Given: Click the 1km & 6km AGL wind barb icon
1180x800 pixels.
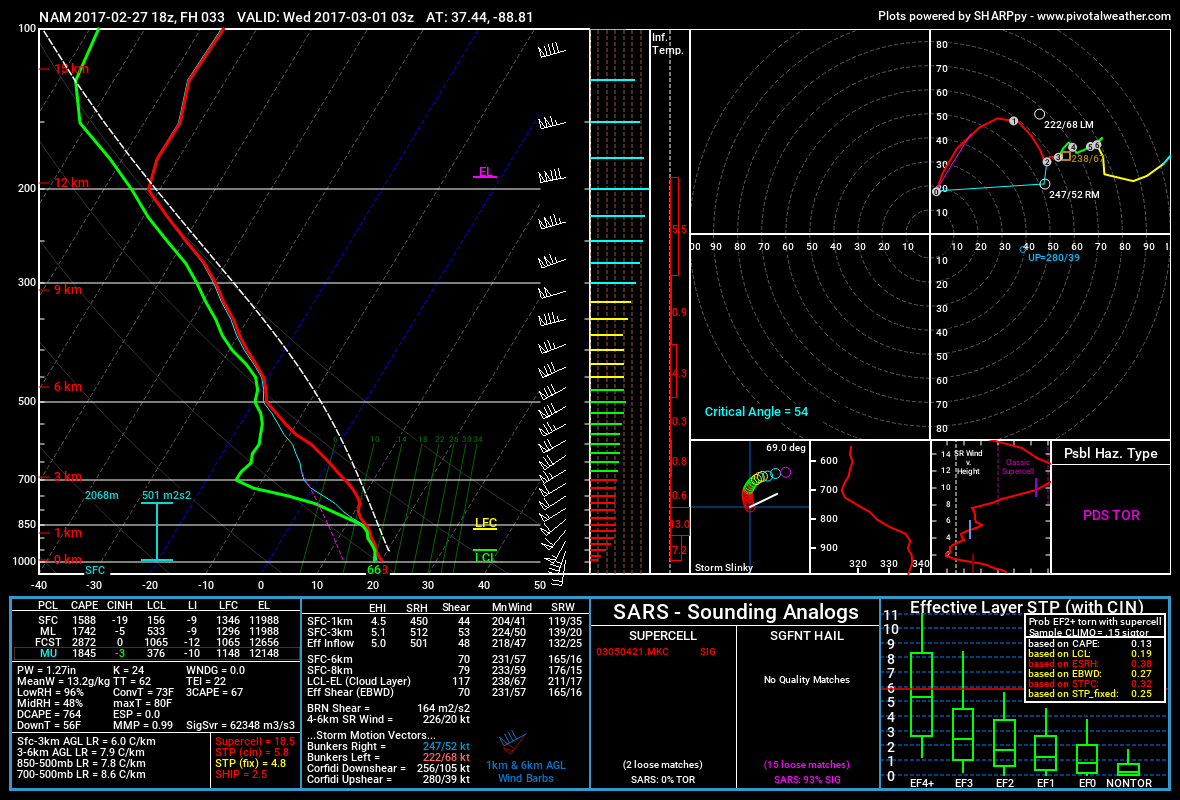Looking at the screenshot, I should click(x=512, y=742).
